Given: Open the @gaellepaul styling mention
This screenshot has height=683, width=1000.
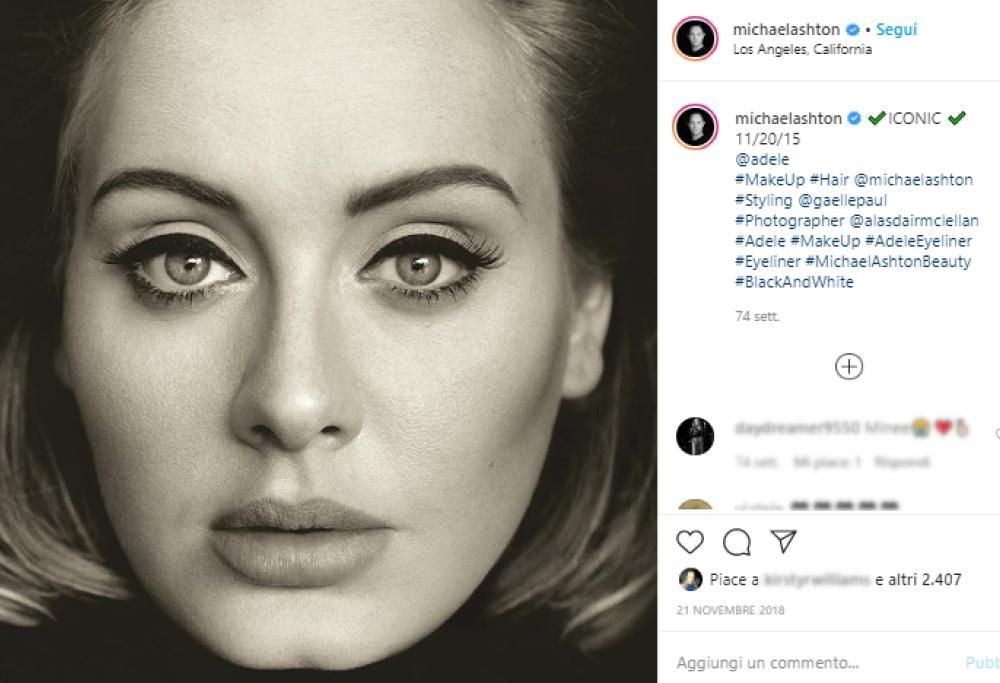Looking at the screenshot, I should pyautogui.click(x=844, y=200).
